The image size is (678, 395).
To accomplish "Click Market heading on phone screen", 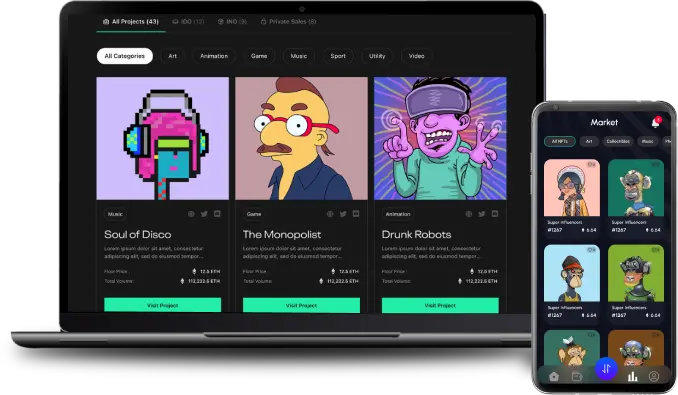I will click(x=604, y=122).
